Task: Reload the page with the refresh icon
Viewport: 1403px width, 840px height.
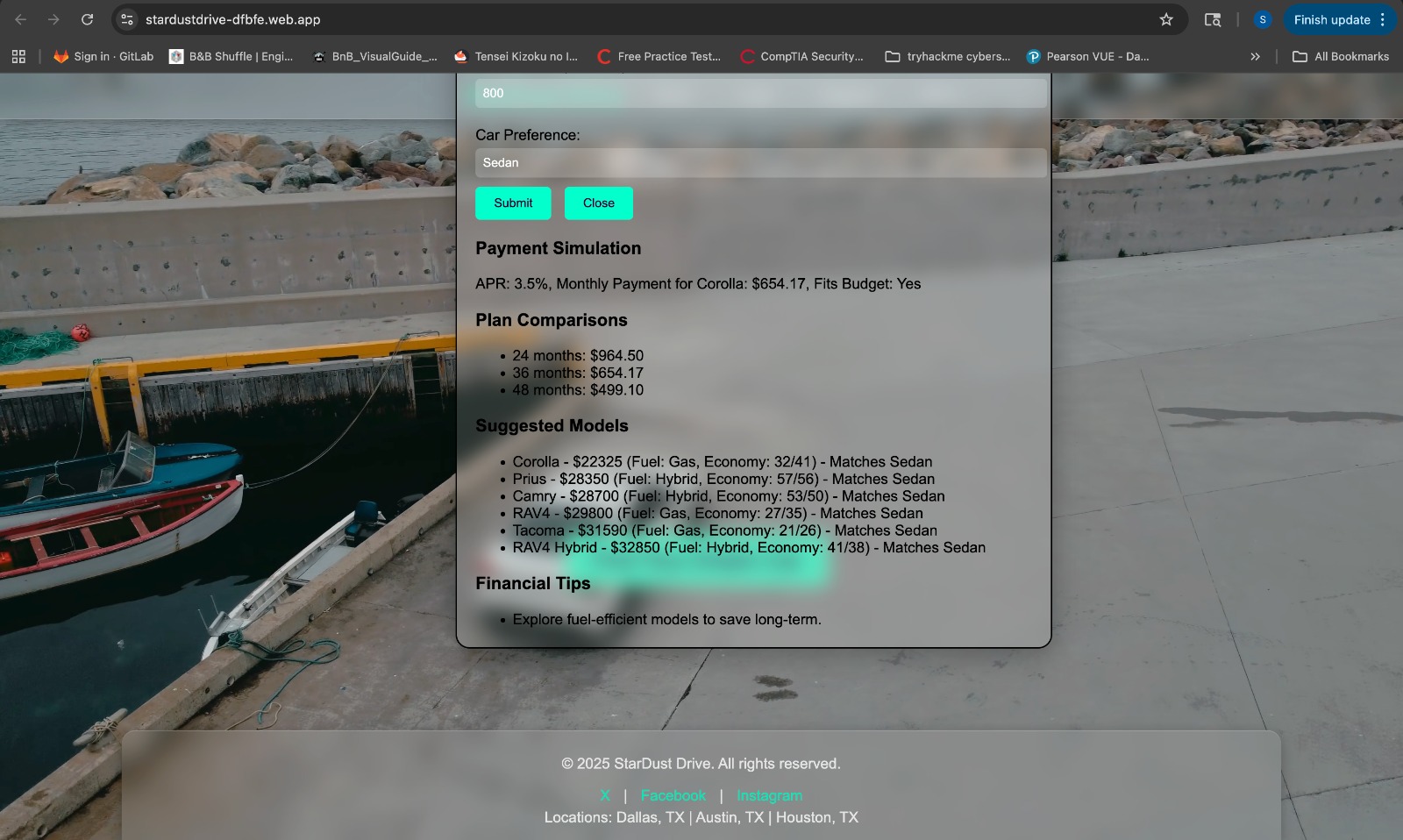Action: coord(87,19)
